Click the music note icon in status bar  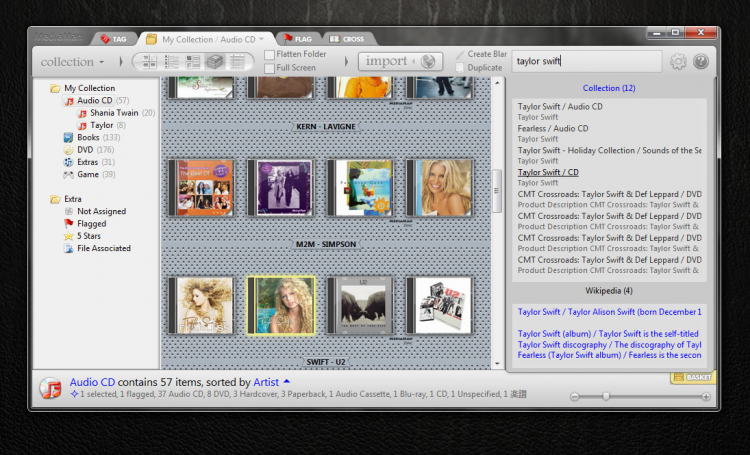(51, 388)
